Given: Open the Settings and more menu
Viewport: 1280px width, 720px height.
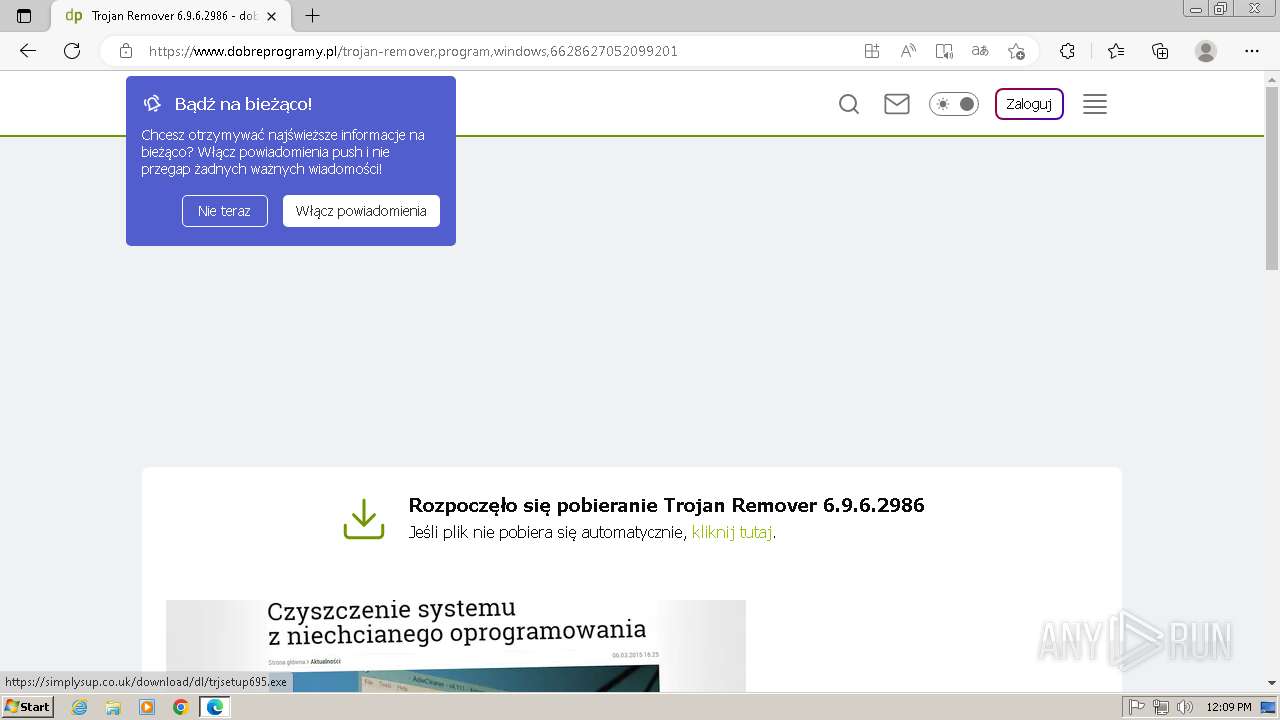Looking at the screenshot, I should pos(1252,51).
